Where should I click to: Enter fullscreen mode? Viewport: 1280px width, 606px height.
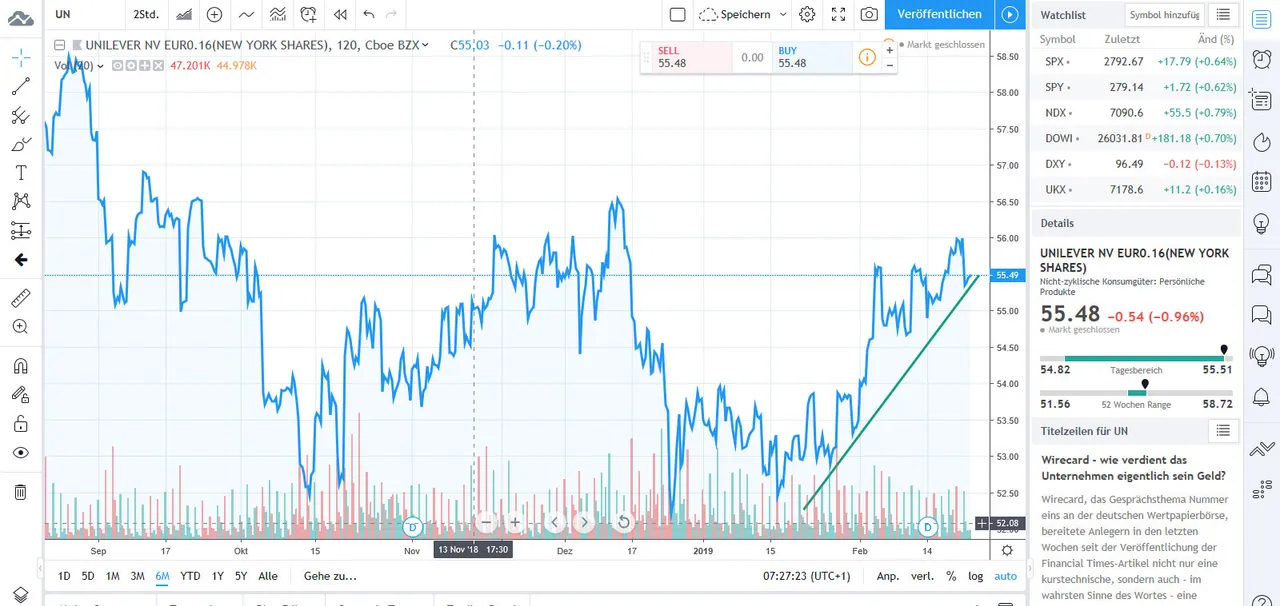[x=838, y=14]
